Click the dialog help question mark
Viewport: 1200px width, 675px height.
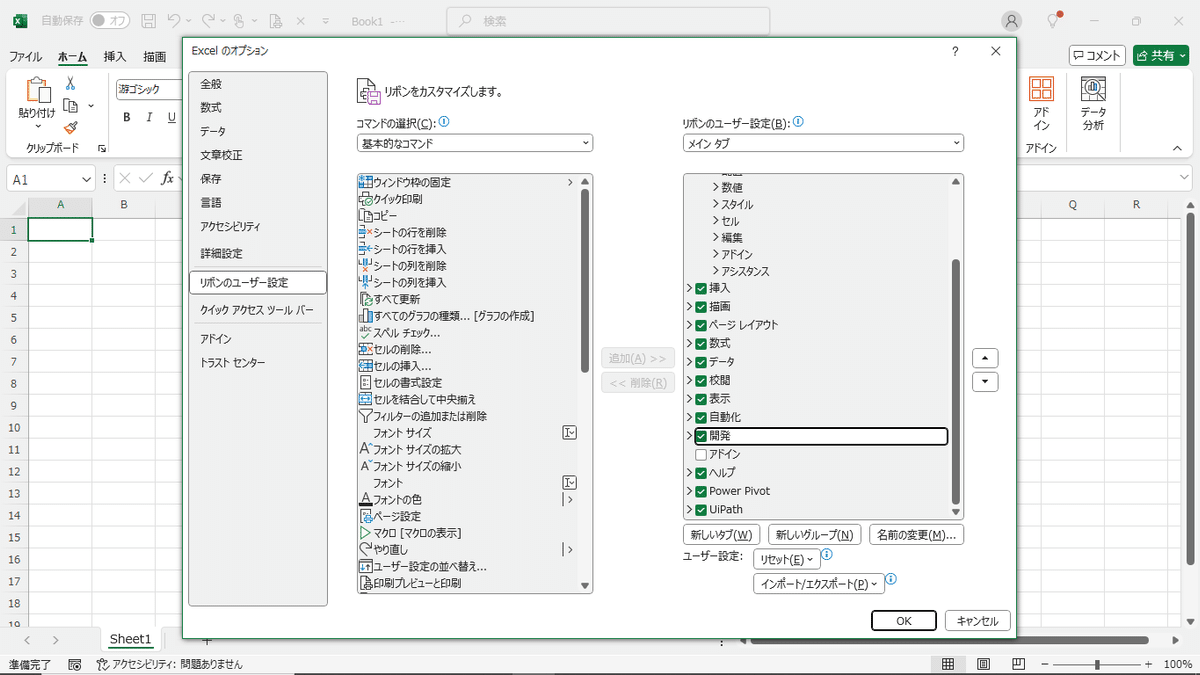(x=955, y=51)
